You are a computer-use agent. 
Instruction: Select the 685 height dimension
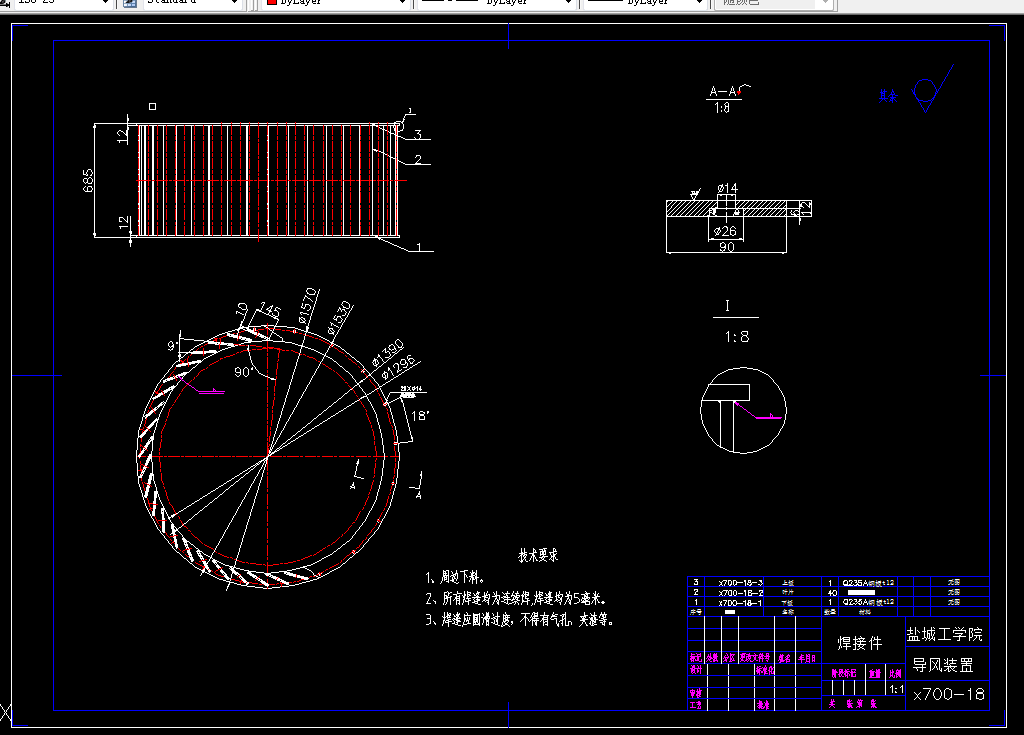click(x=88, y=181)
